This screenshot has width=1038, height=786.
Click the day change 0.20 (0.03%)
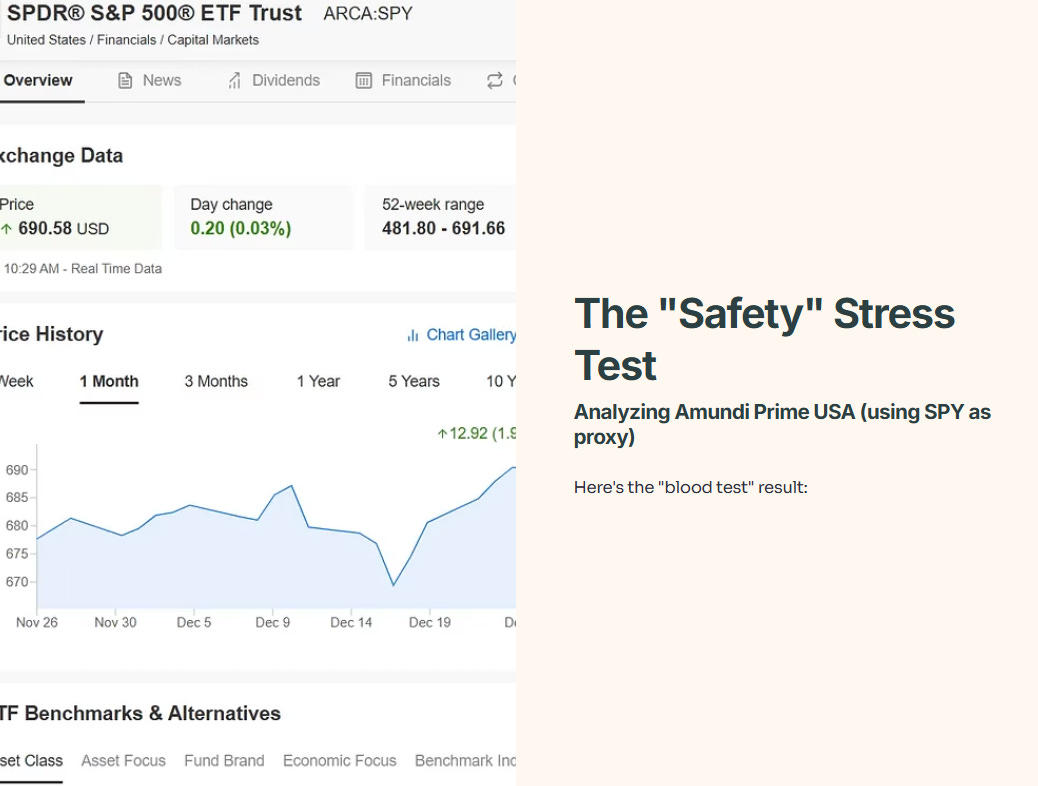(240, 228)
